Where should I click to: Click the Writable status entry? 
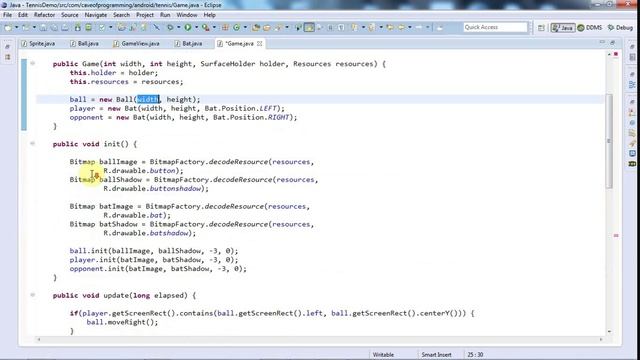[383, 355]
